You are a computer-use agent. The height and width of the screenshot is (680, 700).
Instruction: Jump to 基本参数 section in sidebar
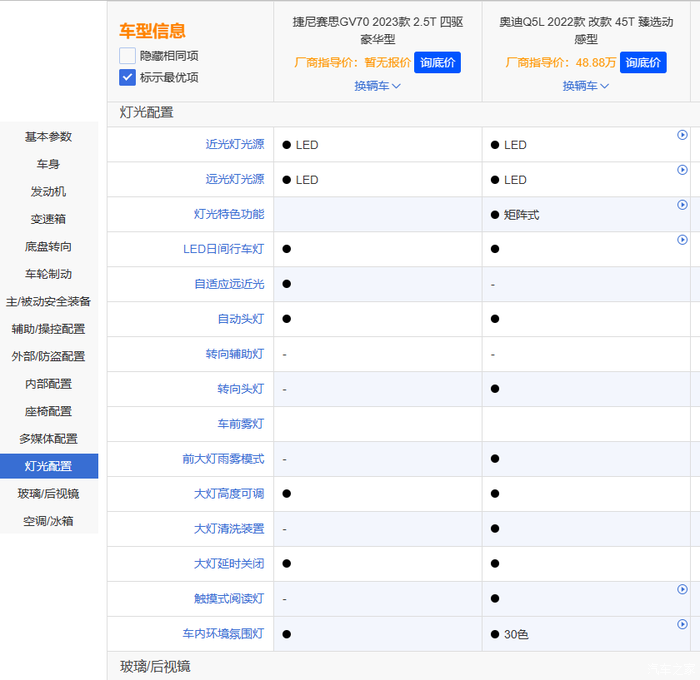coord(48,137)
